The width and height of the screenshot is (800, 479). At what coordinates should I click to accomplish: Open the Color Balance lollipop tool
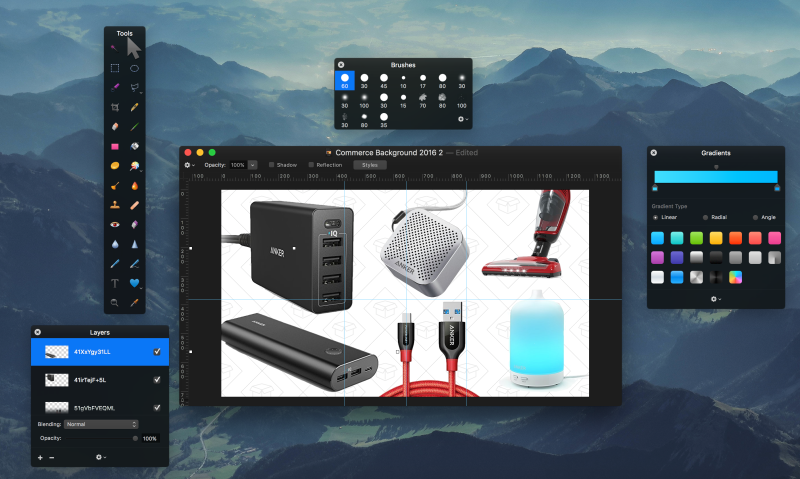point(134,166)
